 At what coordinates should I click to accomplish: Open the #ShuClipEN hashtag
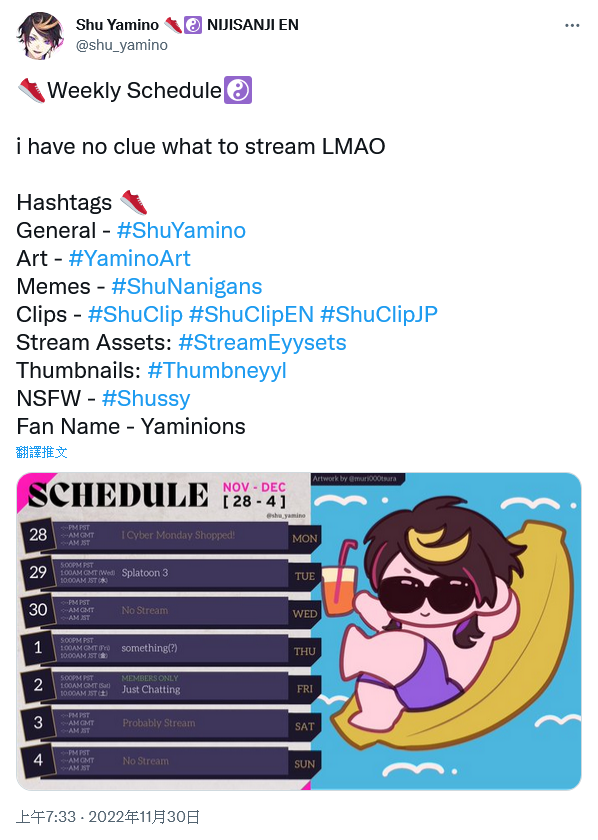(x=251, y=314)
